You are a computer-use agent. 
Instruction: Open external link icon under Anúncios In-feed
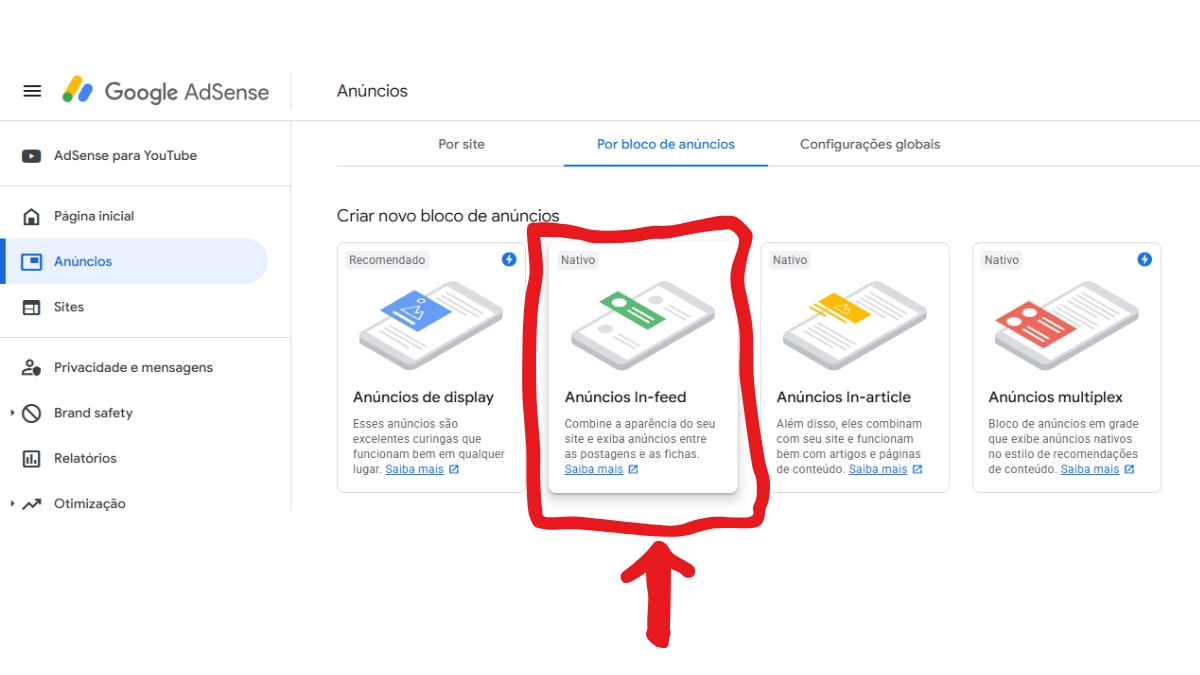click(633, 469)
